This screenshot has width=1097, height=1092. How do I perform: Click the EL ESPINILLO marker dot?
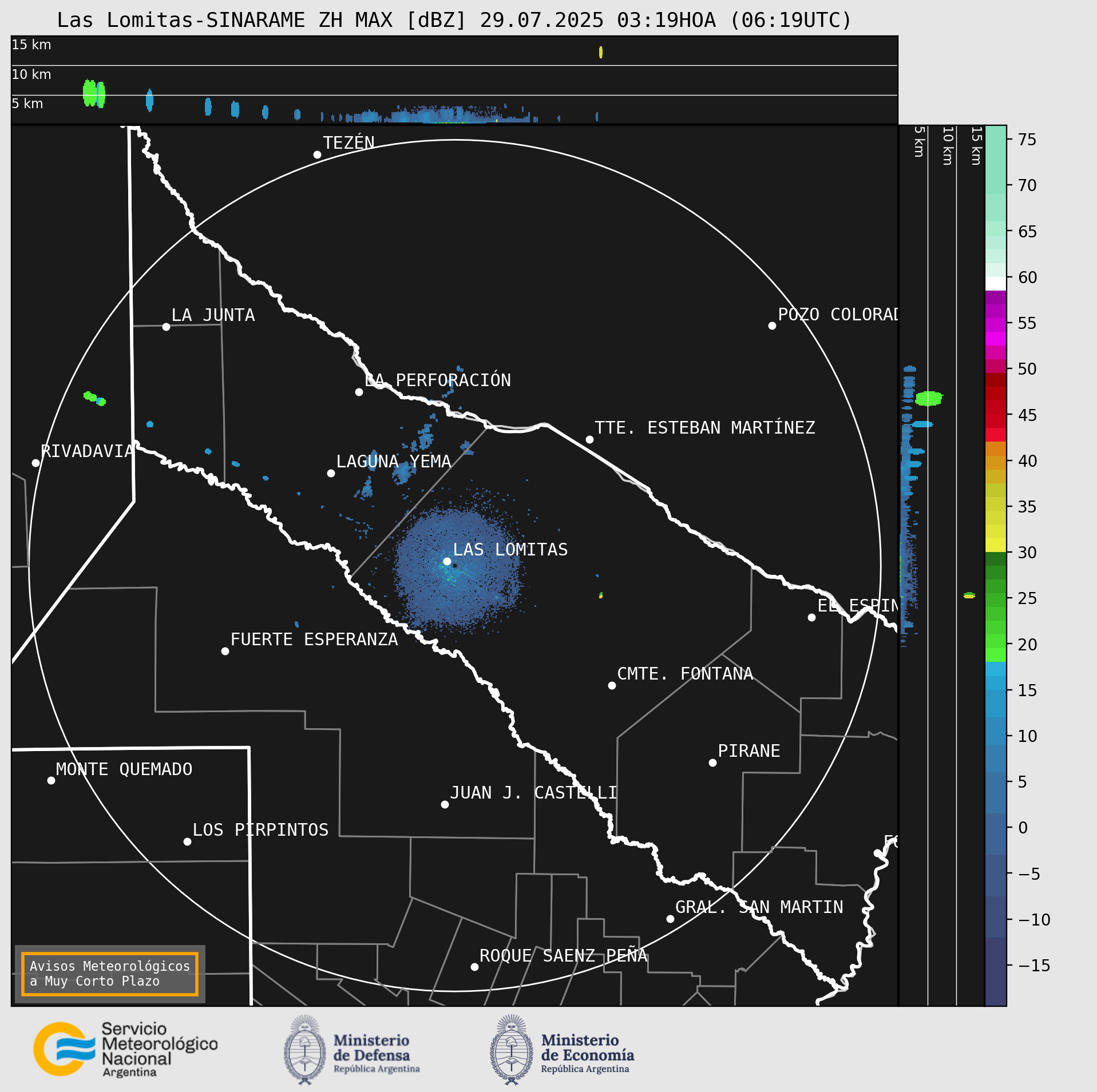pyautogui.click(x=811, y=617)
